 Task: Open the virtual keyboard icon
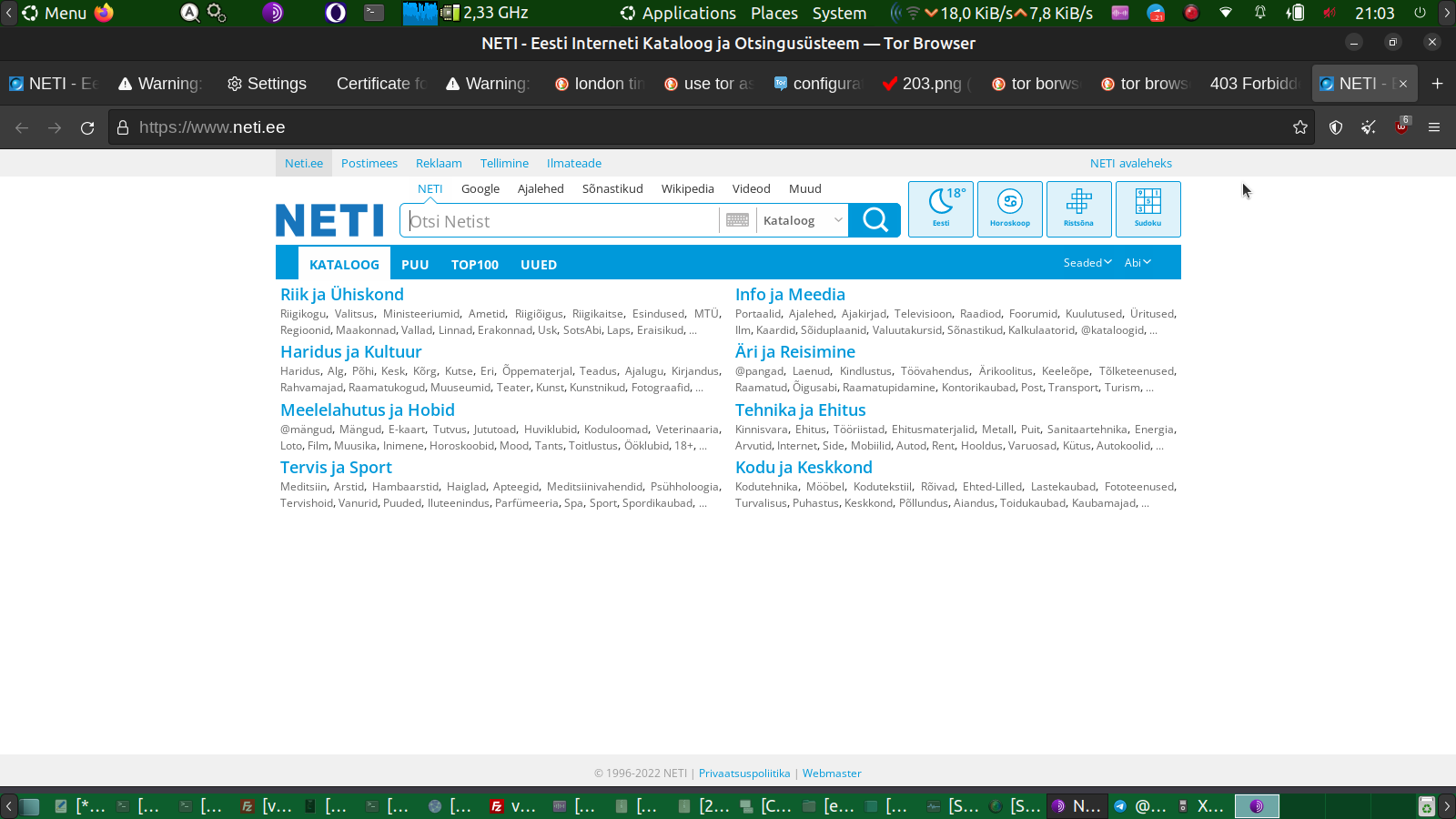coord(738,220)
